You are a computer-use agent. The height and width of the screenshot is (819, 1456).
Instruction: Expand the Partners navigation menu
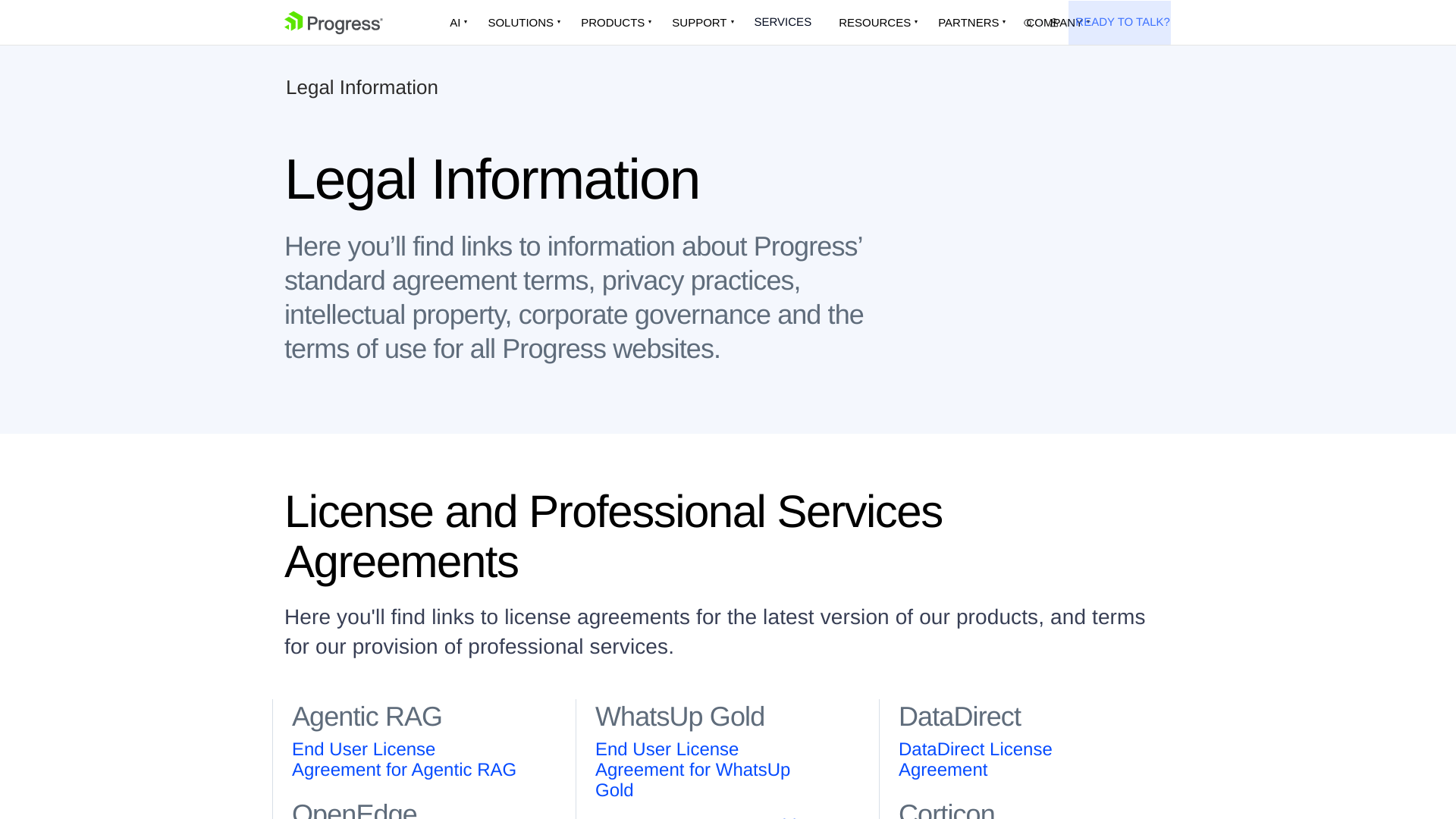(x=971, y=23)
